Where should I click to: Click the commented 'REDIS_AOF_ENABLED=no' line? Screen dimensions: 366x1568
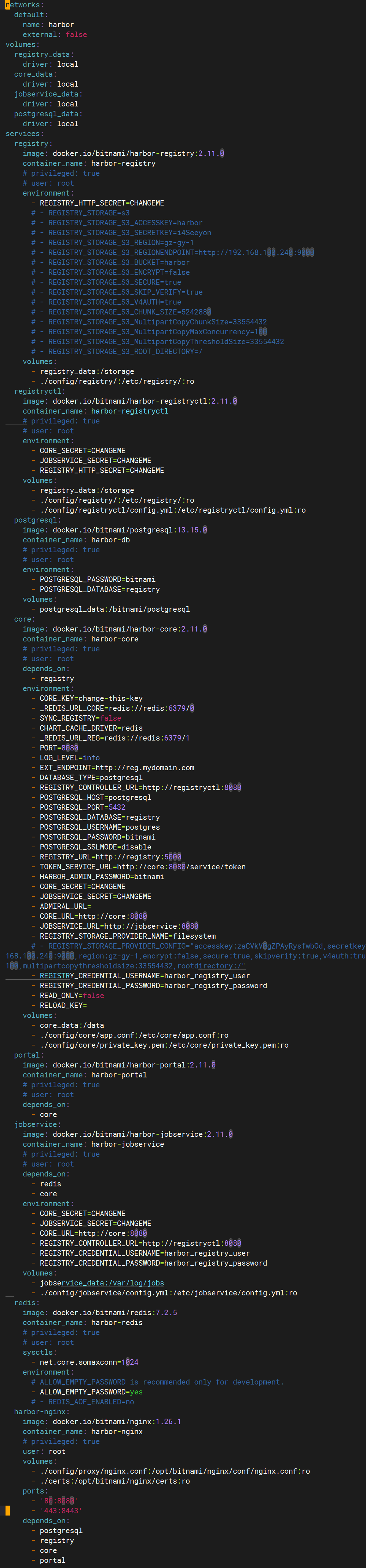pos(83,1402)
